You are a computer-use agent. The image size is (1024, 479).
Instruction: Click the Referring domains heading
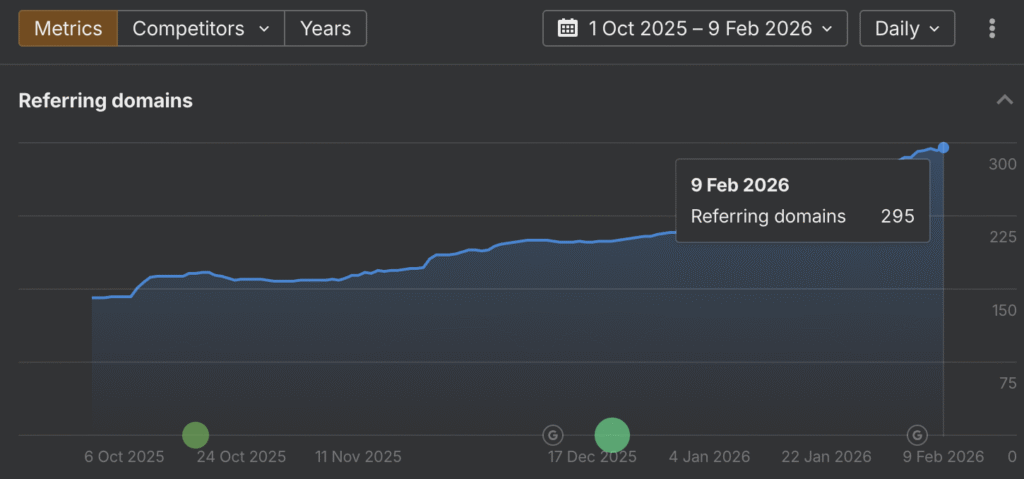point(105,100)
